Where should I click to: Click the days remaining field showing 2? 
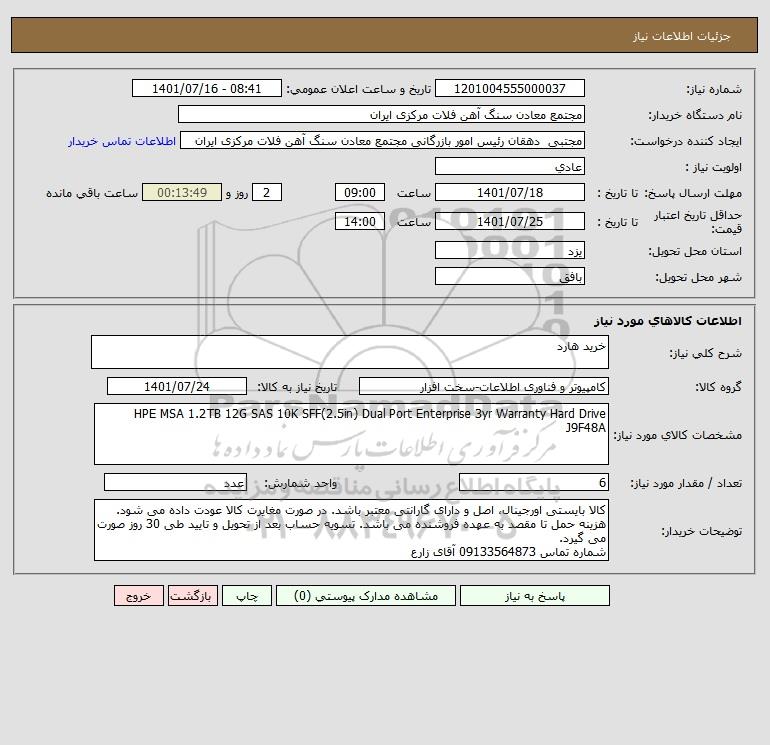coord(267,193)
